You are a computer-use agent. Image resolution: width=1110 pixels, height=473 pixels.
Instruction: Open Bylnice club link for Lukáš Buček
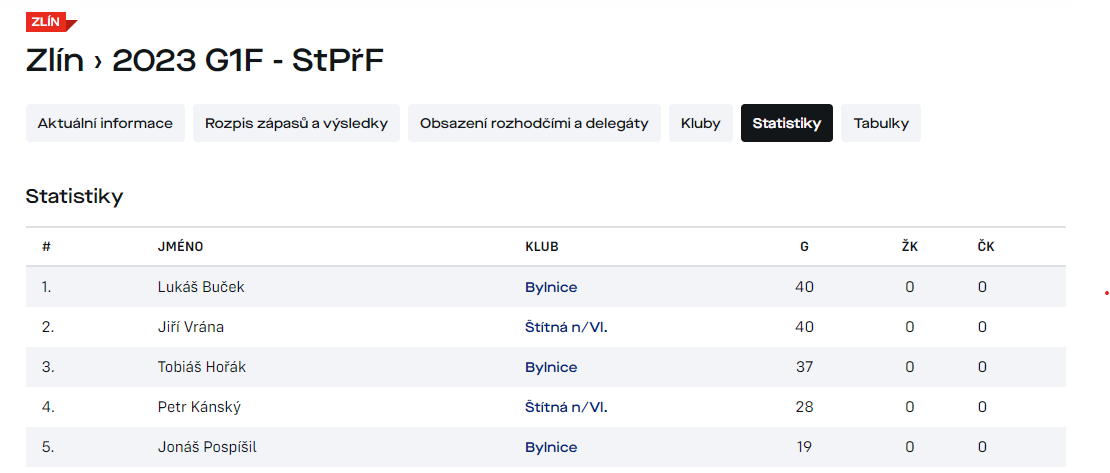pyautogui.click(x=551, y=287)
